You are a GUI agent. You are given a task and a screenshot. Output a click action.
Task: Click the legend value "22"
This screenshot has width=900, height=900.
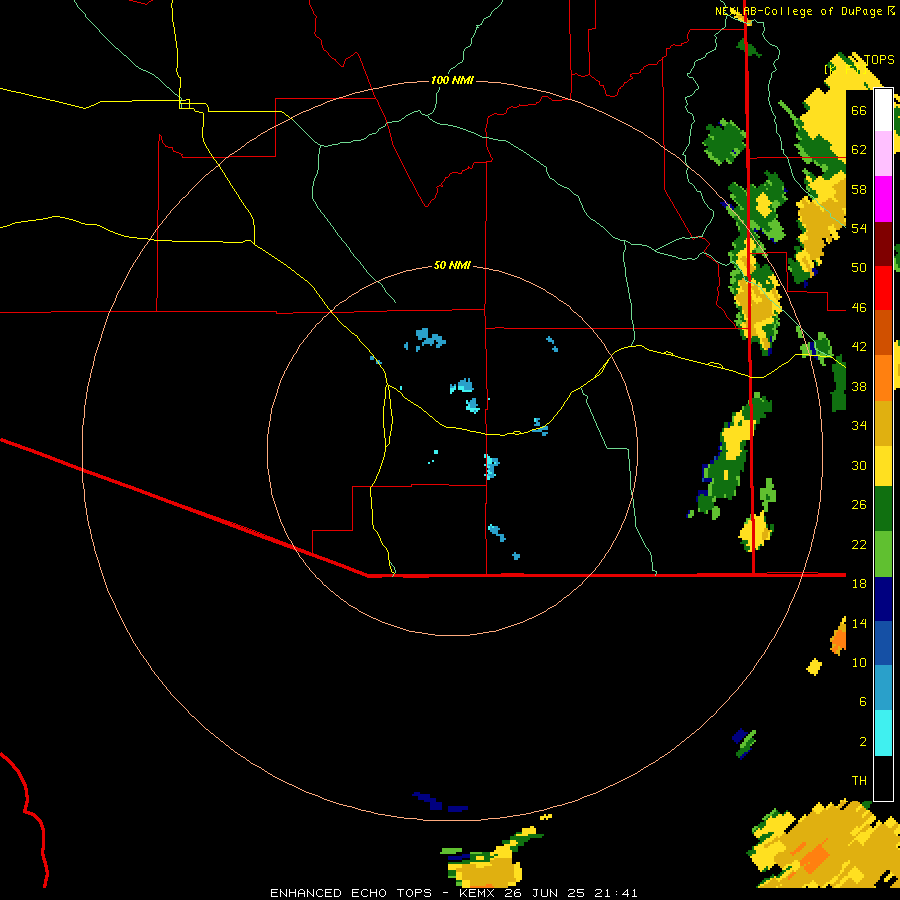coord(859,544)
